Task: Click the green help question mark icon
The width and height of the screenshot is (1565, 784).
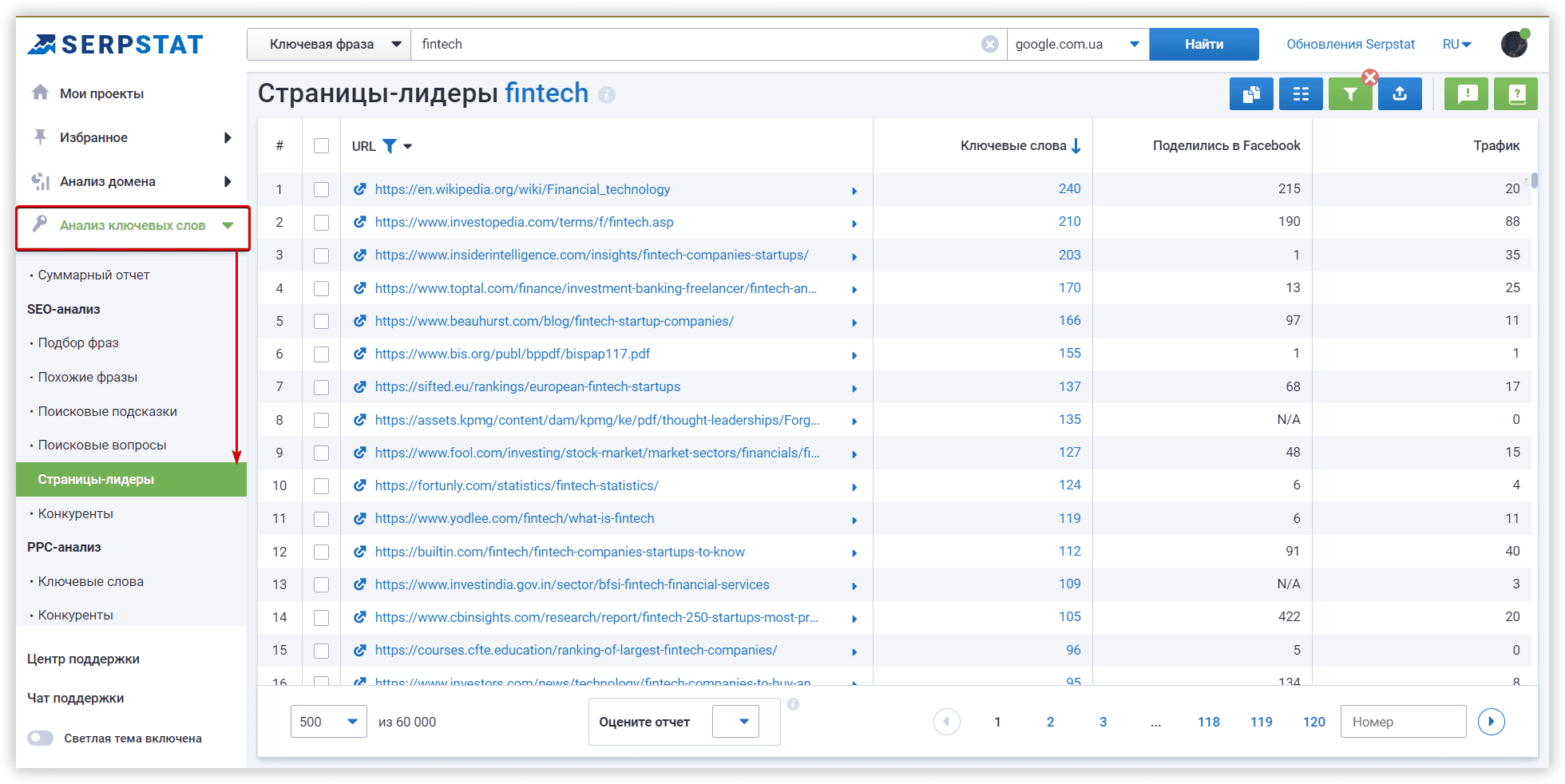Action: pos(1516,94)
